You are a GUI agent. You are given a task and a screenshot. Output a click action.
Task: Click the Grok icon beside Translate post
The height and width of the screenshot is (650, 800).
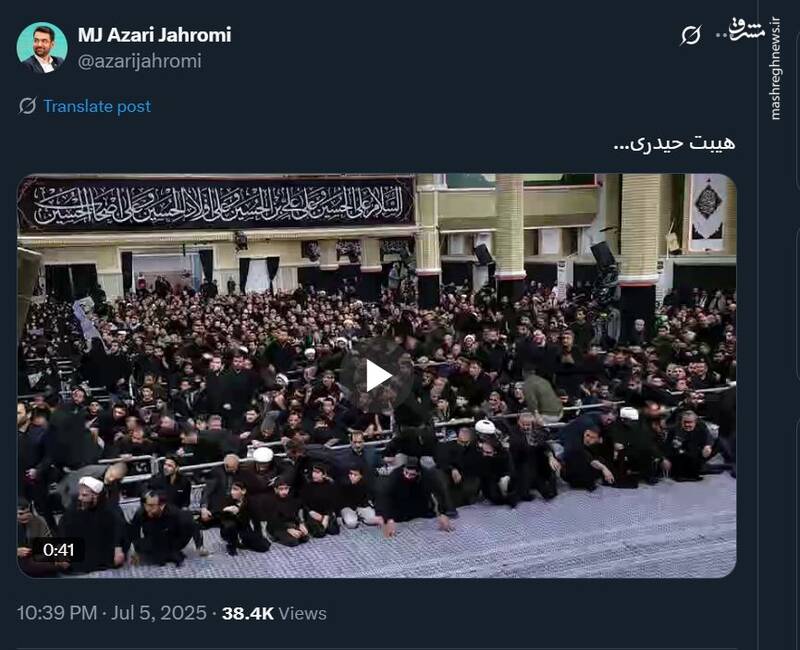[x=27, y=106]
